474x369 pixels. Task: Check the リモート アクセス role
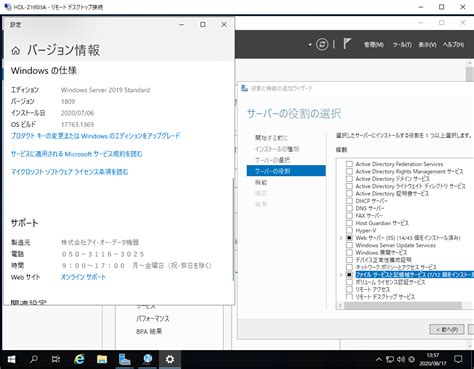(x=349, y=289)
